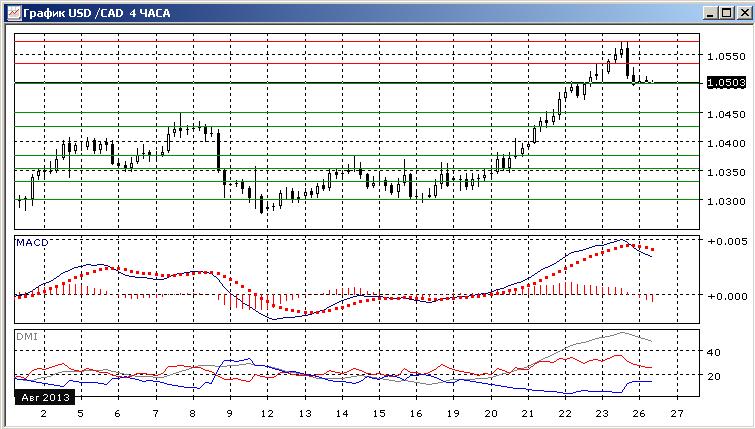Click date 7 on the time axis

156,414
